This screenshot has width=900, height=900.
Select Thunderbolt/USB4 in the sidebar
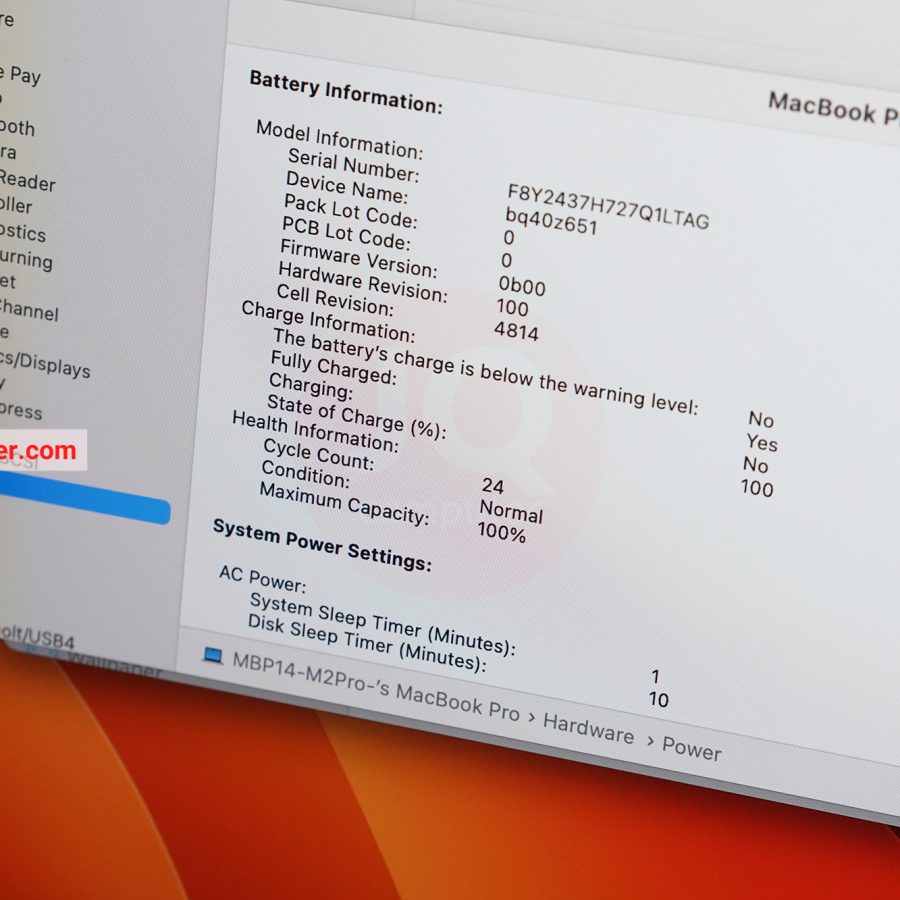37,638
